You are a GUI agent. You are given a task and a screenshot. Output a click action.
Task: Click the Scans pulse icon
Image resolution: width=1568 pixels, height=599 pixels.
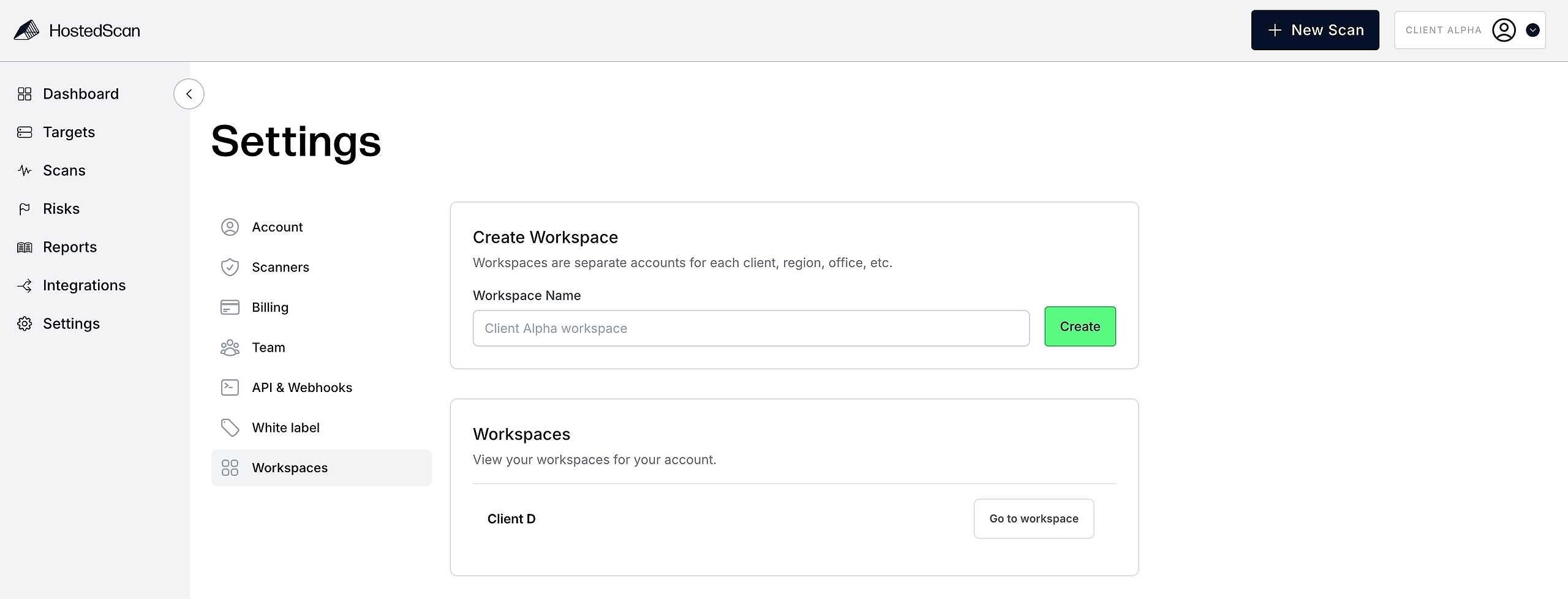tap(24, 170)
